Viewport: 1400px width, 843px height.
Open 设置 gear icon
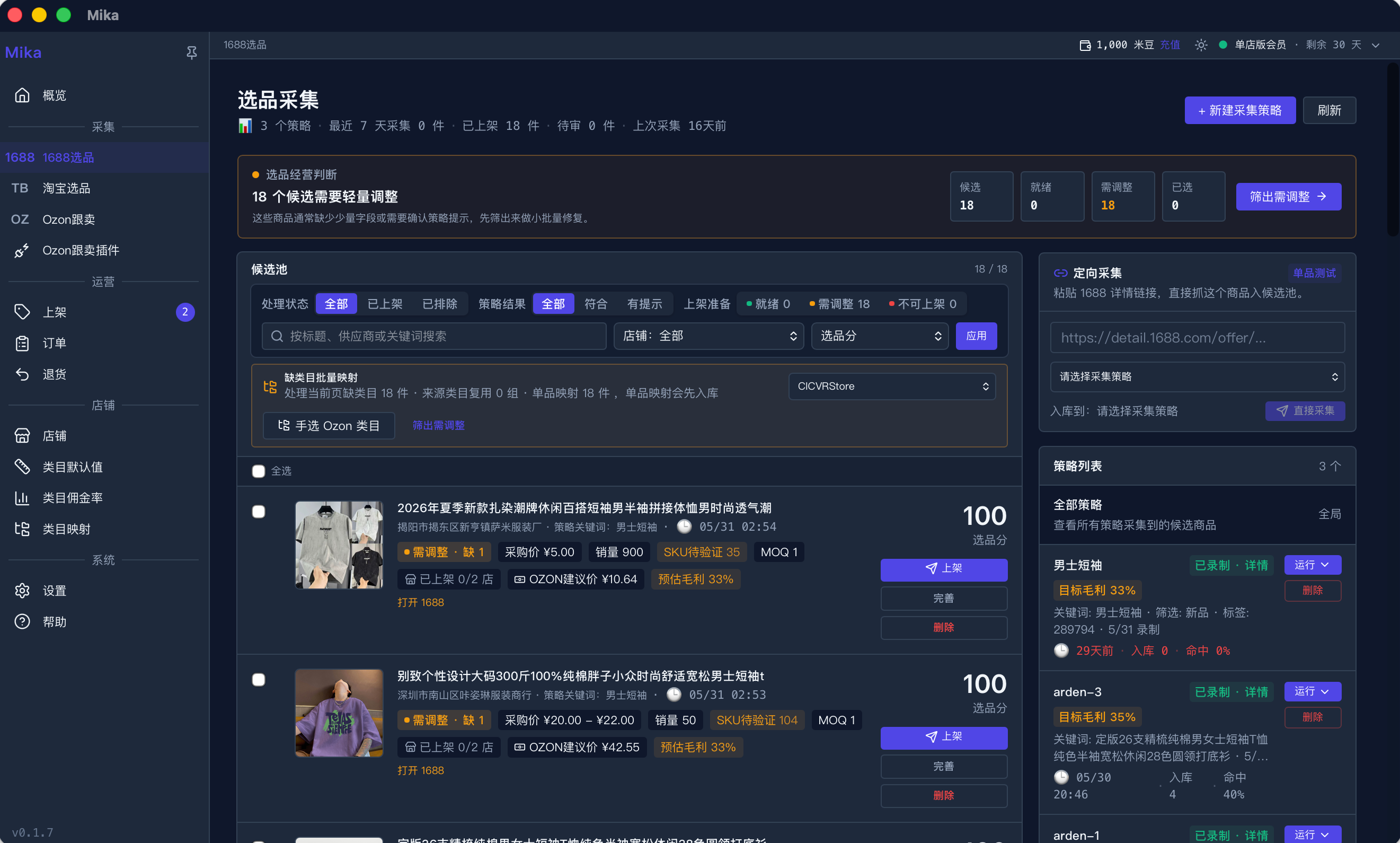(22, 591)
